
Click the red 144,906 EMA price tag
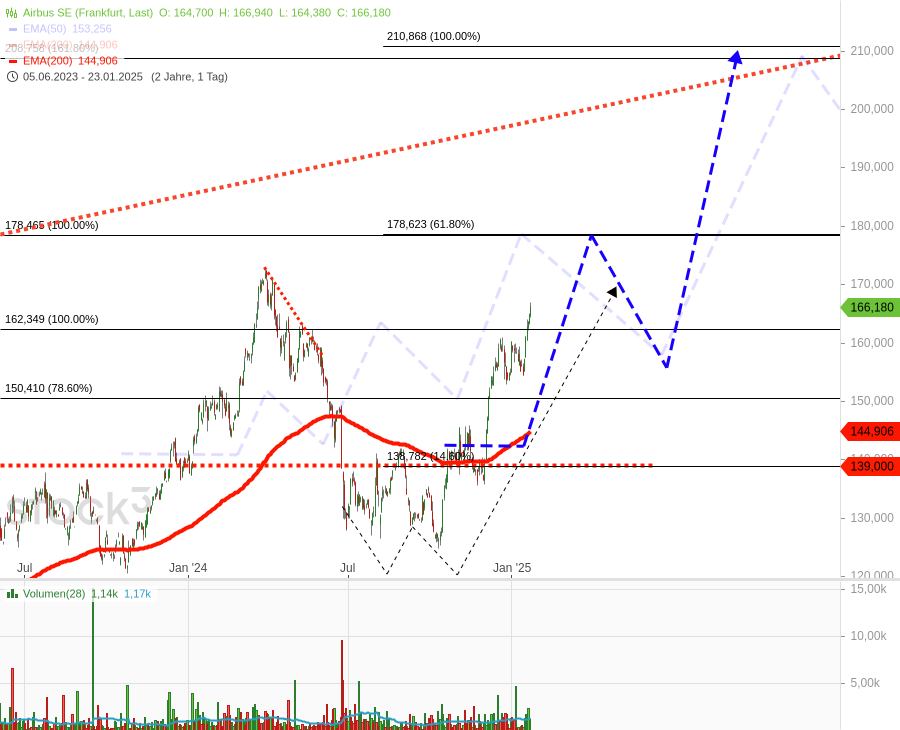click(870, 432)
